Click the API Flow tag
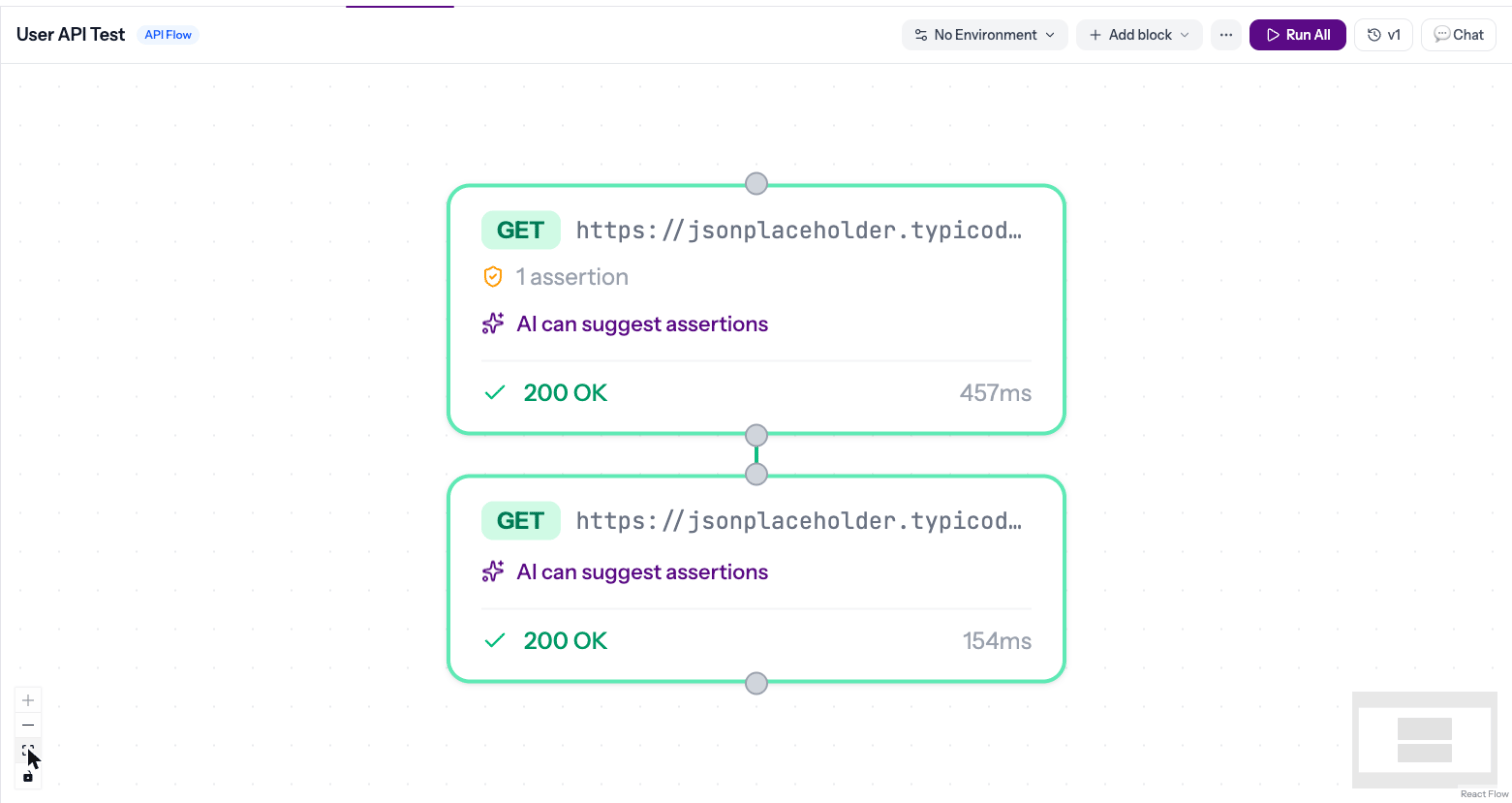 pyautogui.click(x=168, y=35)
